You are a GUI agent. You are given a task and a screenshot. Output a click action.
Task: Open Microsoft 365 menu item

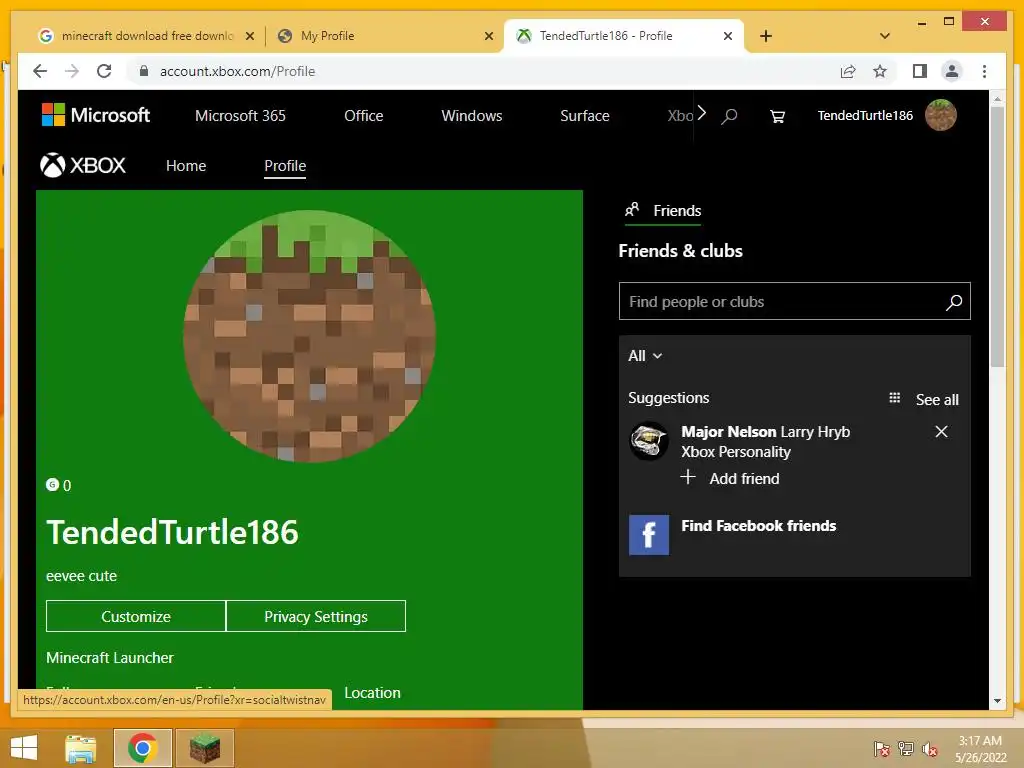click(240, 116)
